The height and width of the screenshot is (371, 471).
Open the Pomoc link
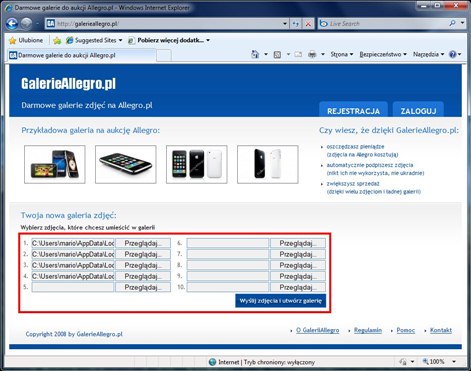click(x=406, y=330)
